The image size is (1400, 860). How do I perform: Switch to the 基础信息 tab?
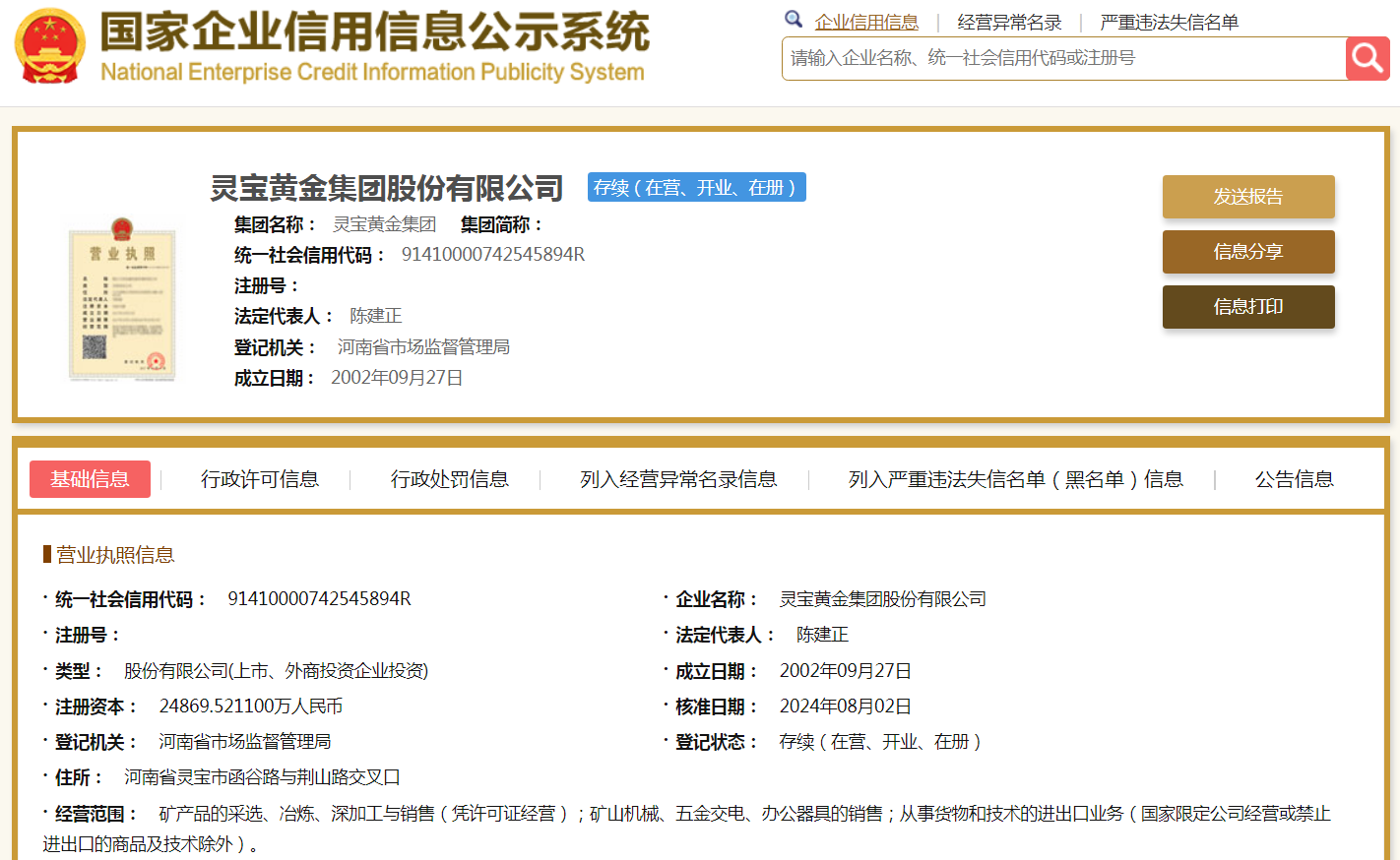pos(90,479)
